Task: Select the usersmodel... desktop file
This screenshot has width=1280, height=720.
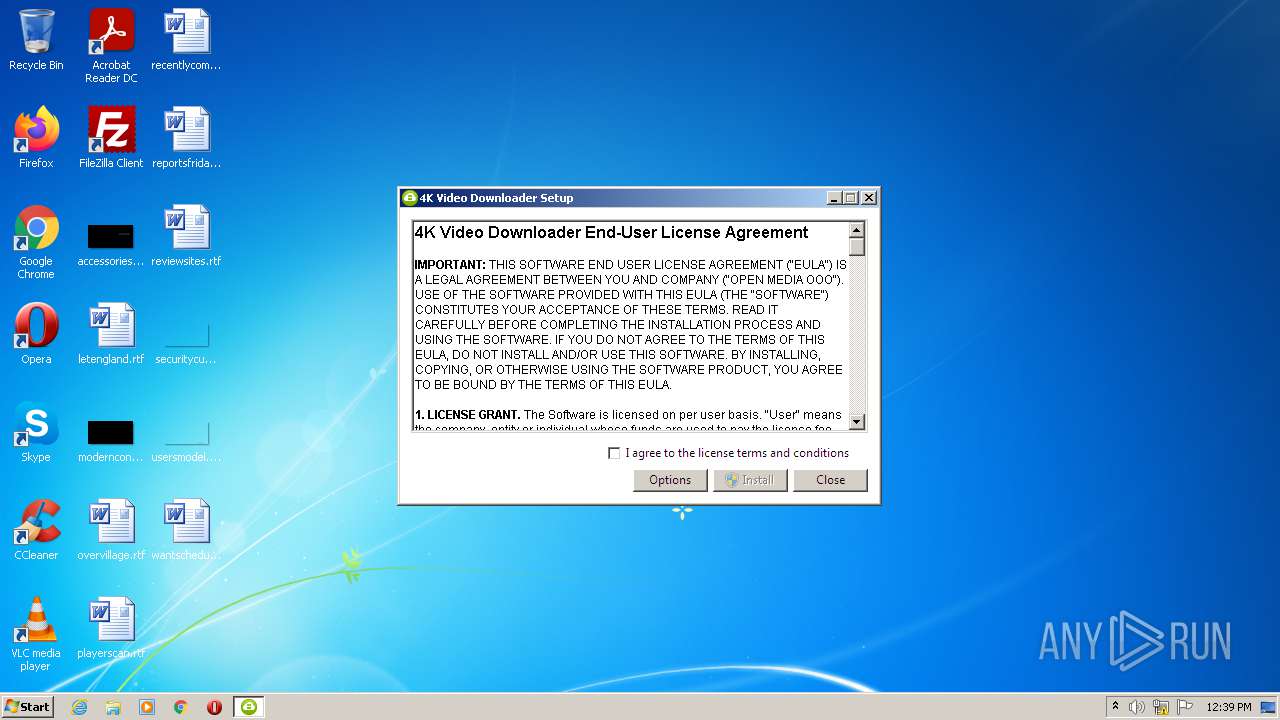Action: pos(186,440)
